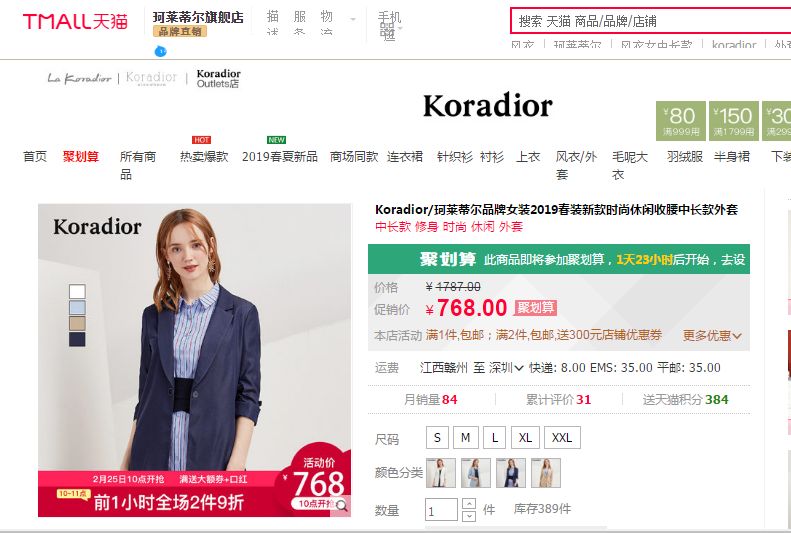This screenshot has height=533, width=791.
Task: Click the Tmall search input field
Action: (x=651, y=21)
